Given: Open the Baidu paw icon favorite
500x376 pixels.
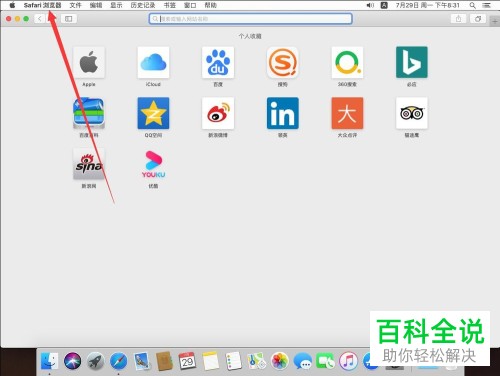Looking at the screenshot, I should [x=218, y=62].
